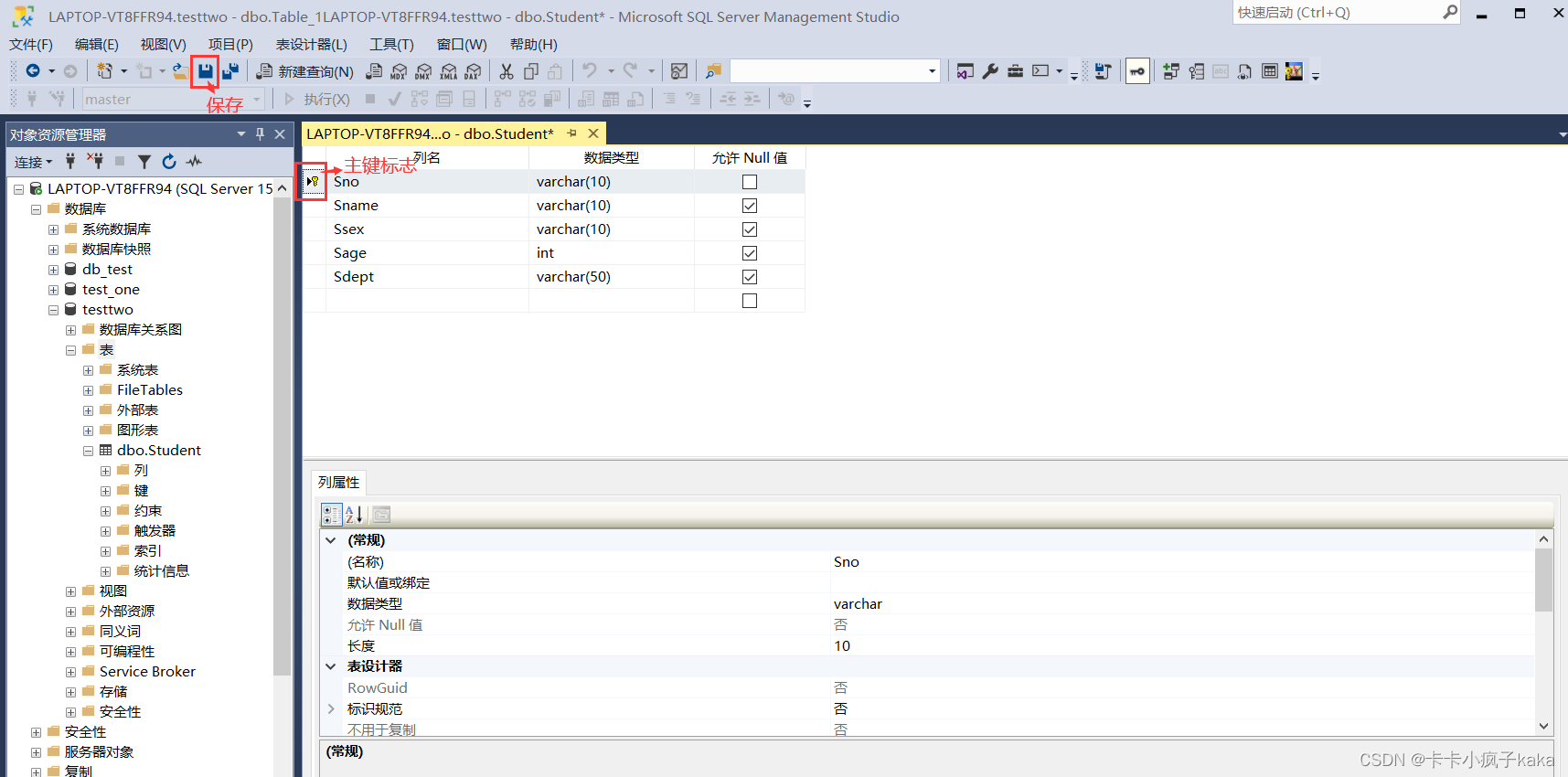Screen dimensions: 1568x777
Task: Click the Generate Change Script icon
Action: pyautogui.click(x=1103, y=71)
